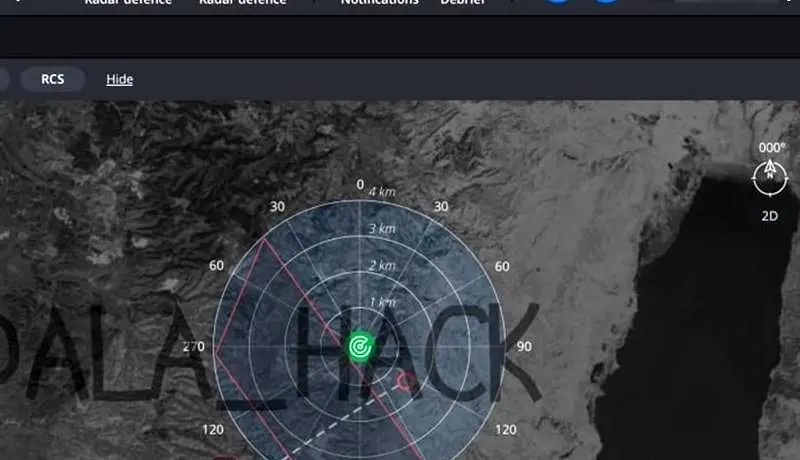Click the 3 km range ring label
This screenshot has width=800, height=460.
(381, 229)
